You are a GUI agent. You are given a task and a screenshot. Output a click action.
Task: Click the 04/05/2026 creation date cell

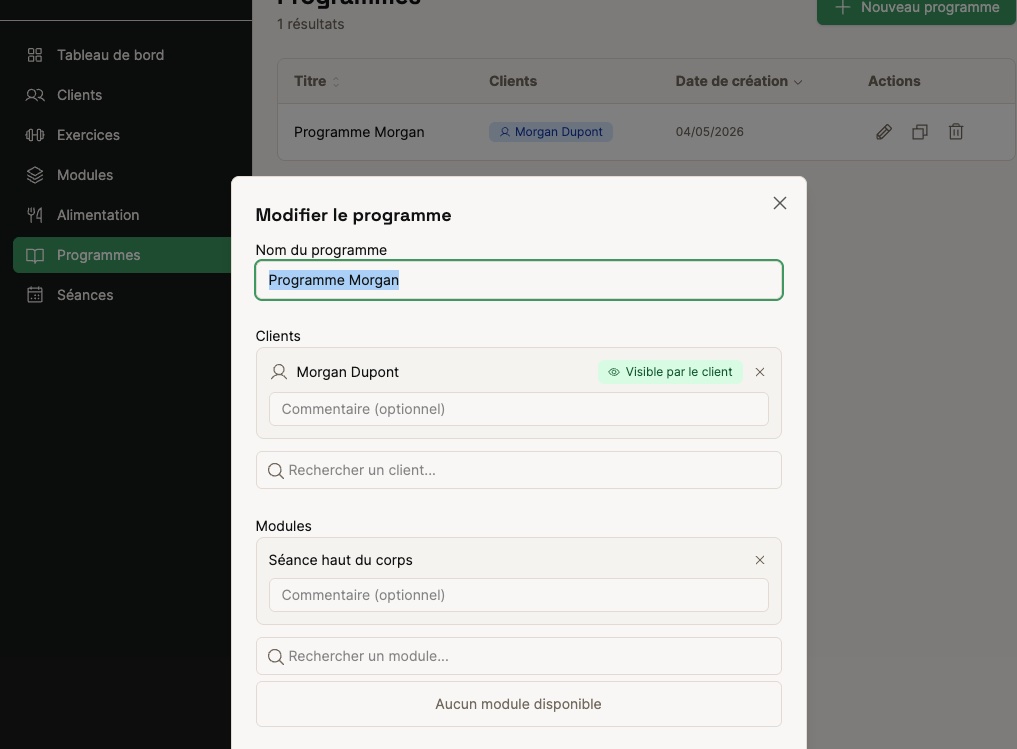(x=710, y=132)
